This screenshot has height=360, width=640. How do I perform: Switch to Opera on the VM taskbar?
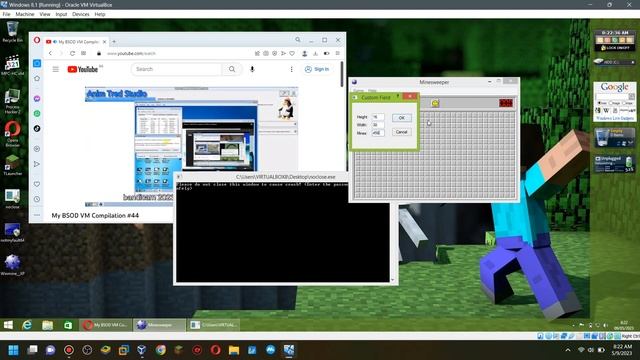(105, 325)
